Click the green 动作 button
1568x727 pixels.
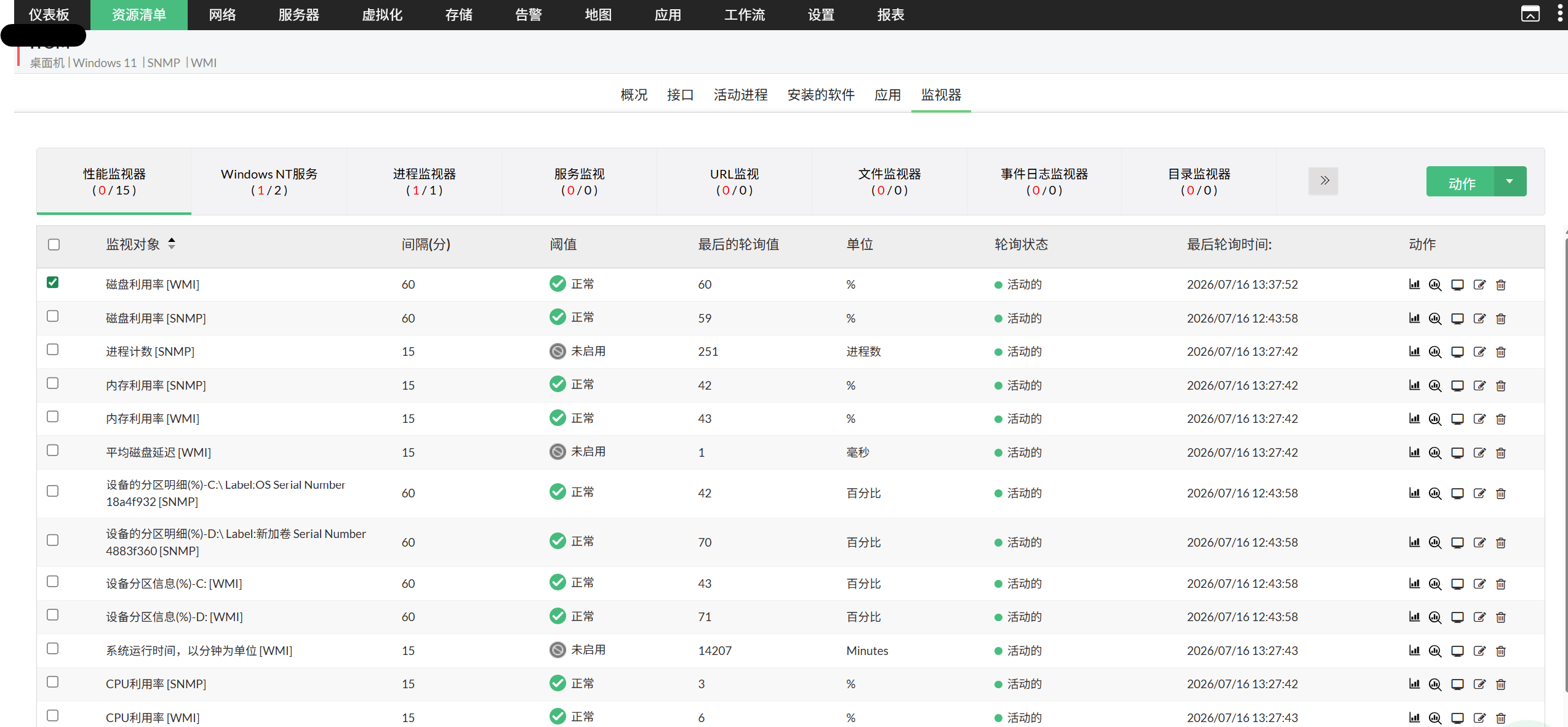pyautogui.click(x=1461, y=182)
